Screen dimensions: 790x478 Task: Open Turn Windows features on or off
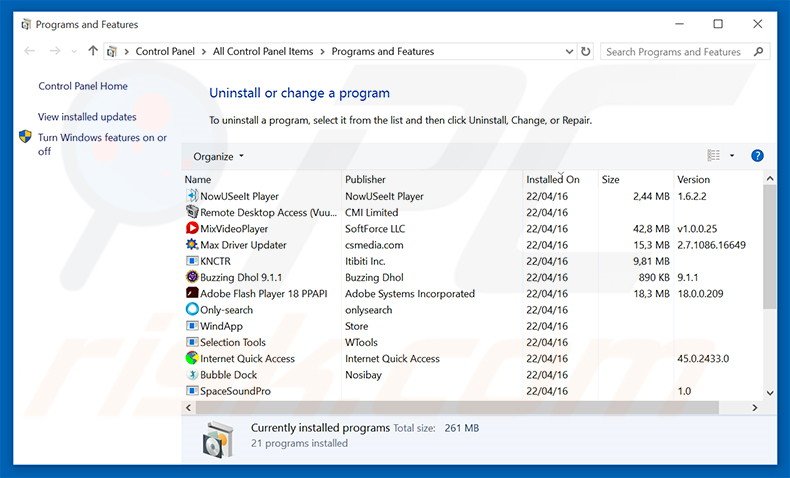pyautogui.click(x=102, y=144)
